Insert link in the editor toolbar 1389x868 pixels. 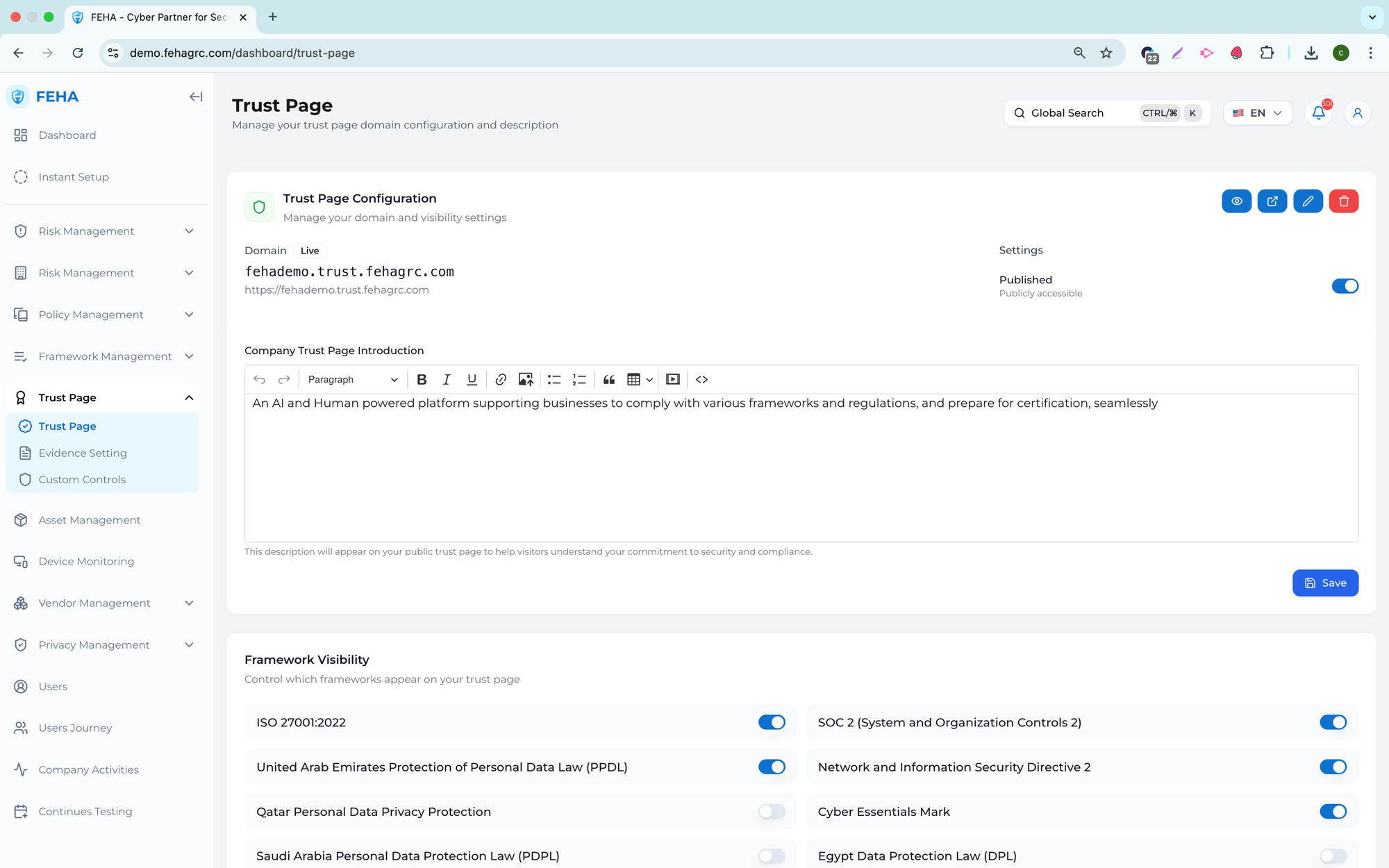point(501,379)
